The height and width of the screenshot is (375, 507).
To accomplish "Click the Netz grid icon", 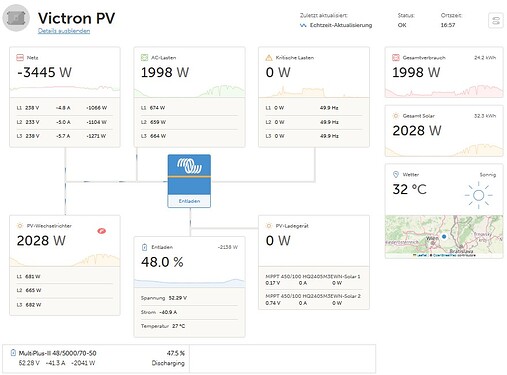I will click(x=20, y=58).
